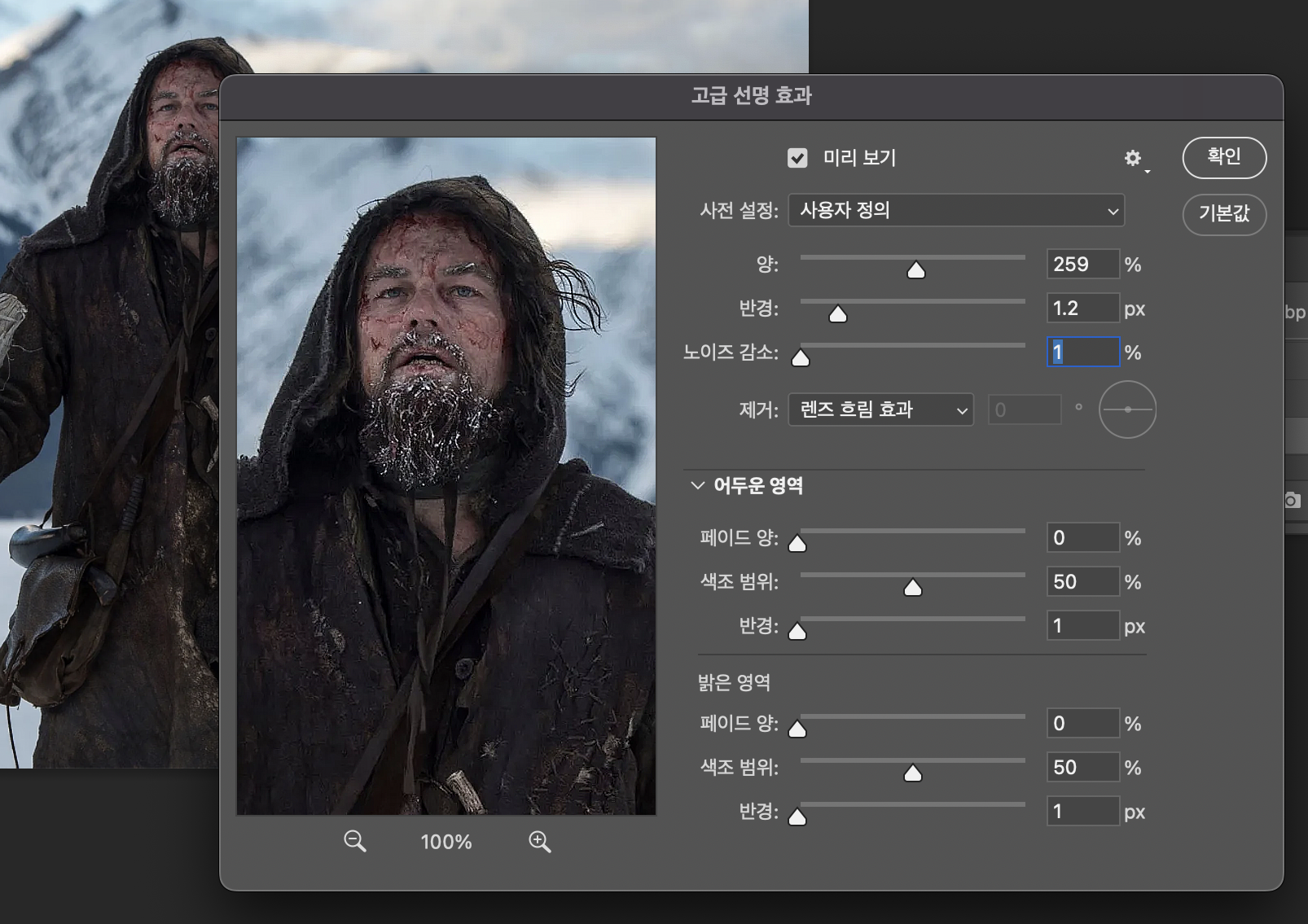The image size is (1308, 924).
Task: Adjust the 양 amount slider handle
Action: pyautogui.click(x=916, y=270)
